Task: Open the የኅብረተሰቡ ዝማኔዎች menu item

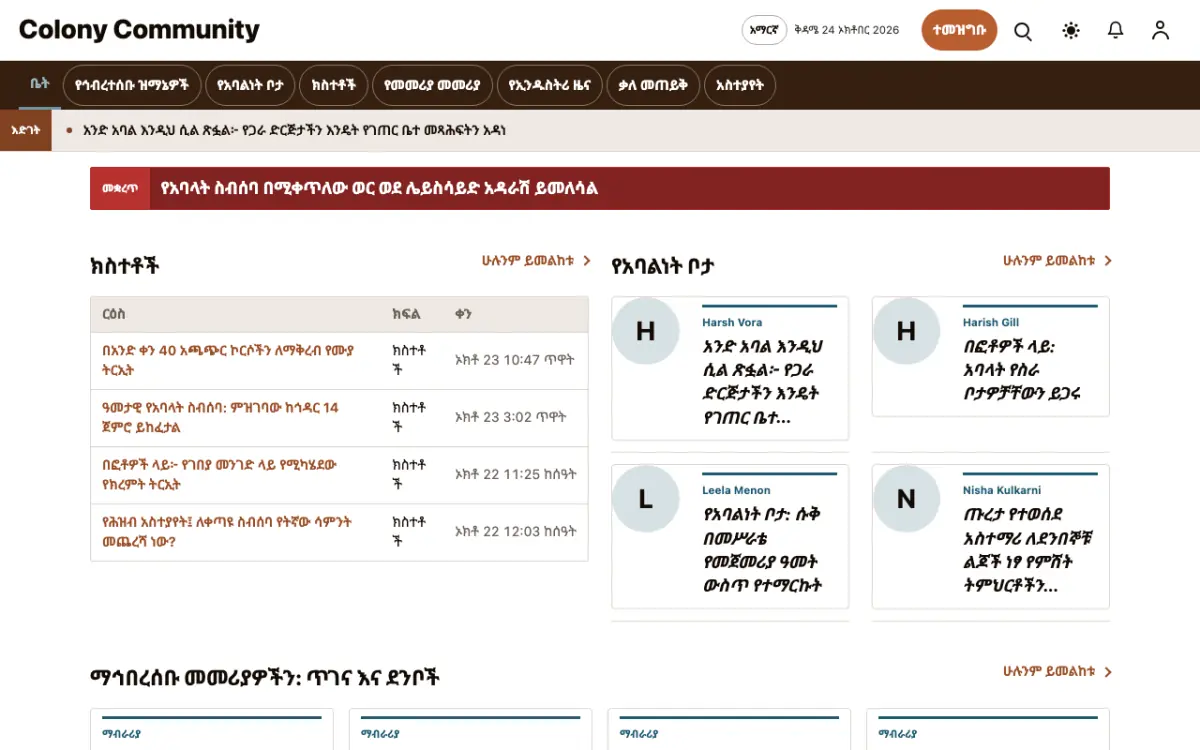Action: click(132, 86)
